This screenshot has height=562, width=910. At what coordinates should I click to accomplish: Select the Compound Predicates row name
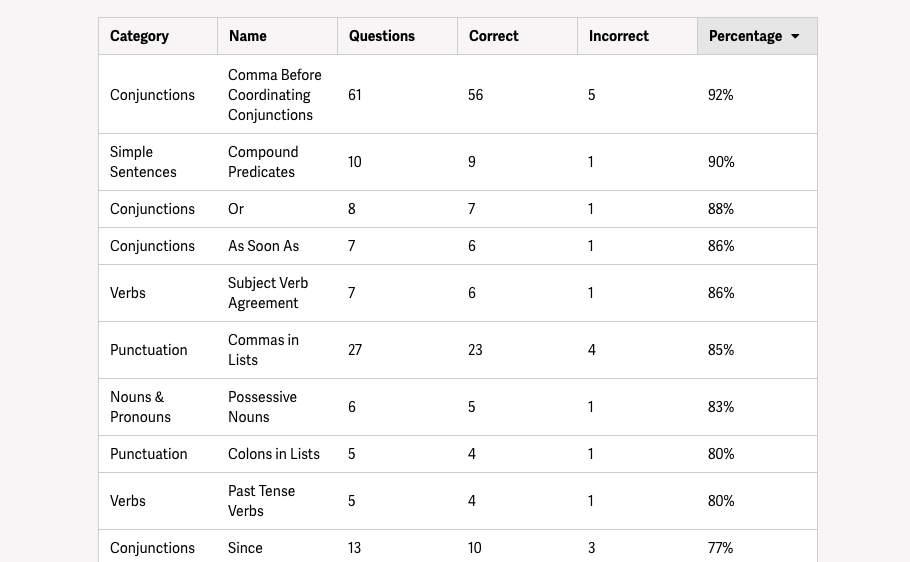click(x=263, y=162)
